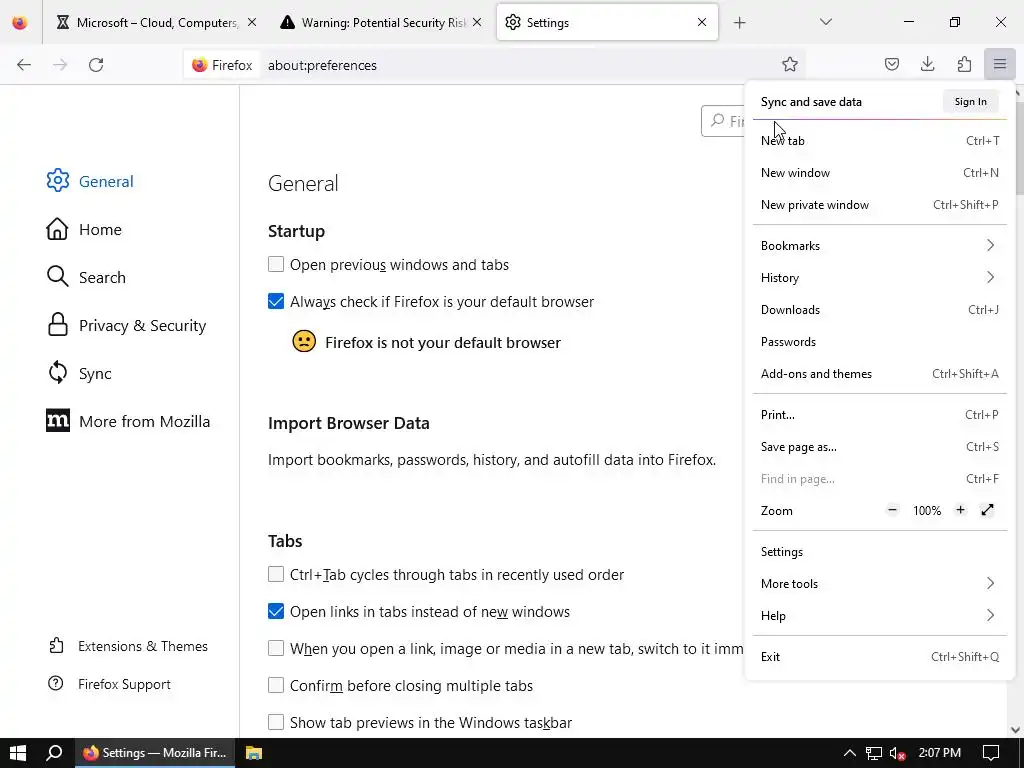Click the Find in Settings search box
Screen dimensions: 1024x768
point(724,121)
